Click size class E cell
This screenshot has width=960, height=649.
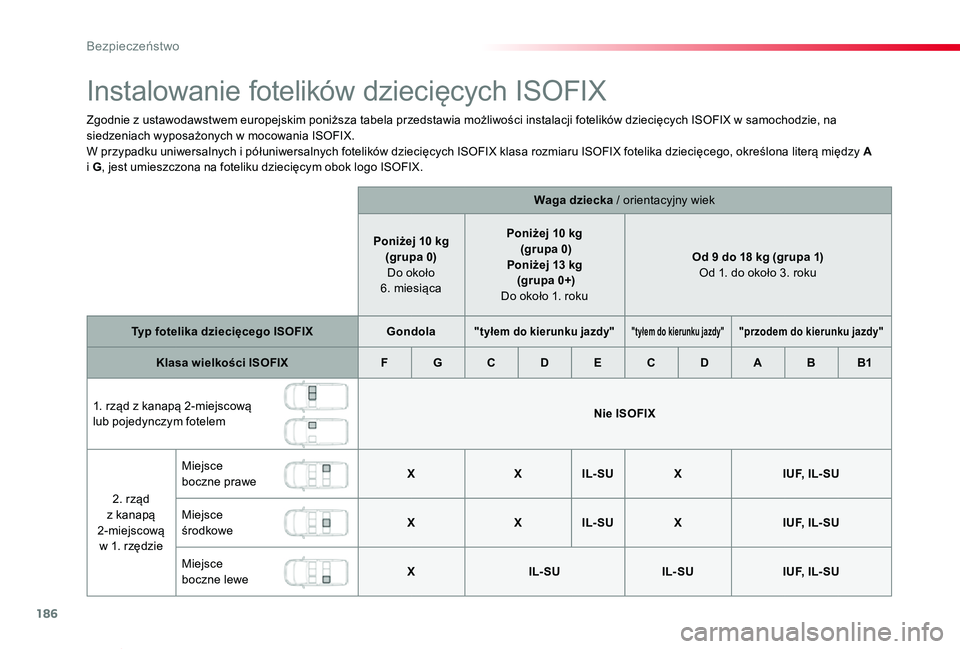[598, 362]
